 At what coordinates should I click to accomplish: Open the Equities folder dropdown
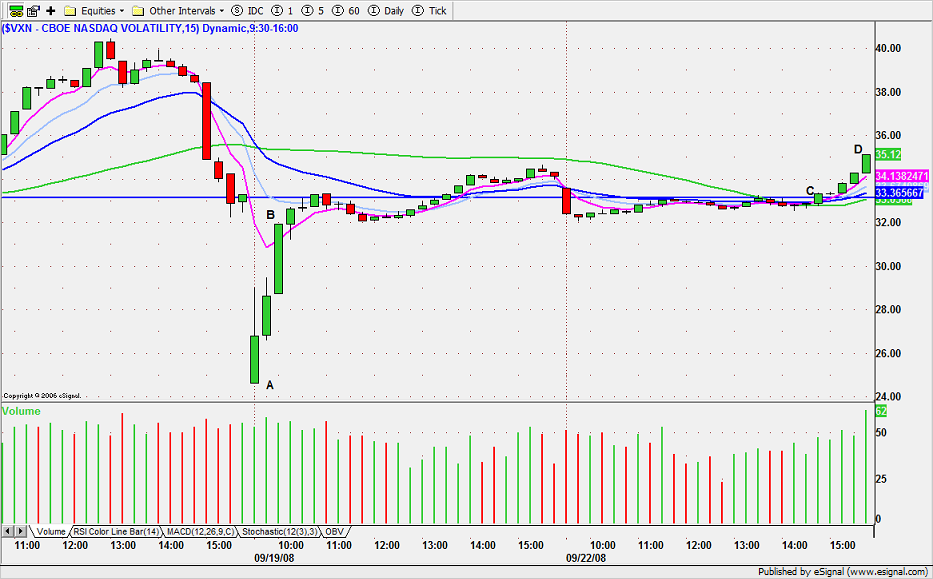click(x=95, y=11)
